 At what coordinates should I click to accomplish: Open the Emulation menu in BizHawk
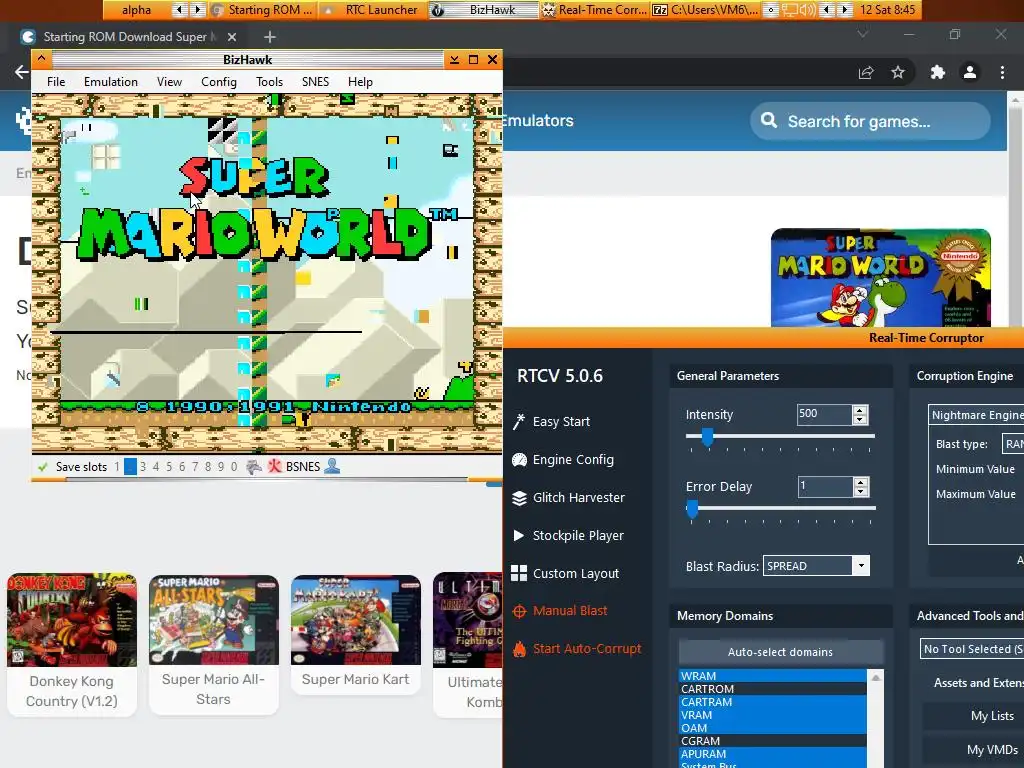(110, 82)
